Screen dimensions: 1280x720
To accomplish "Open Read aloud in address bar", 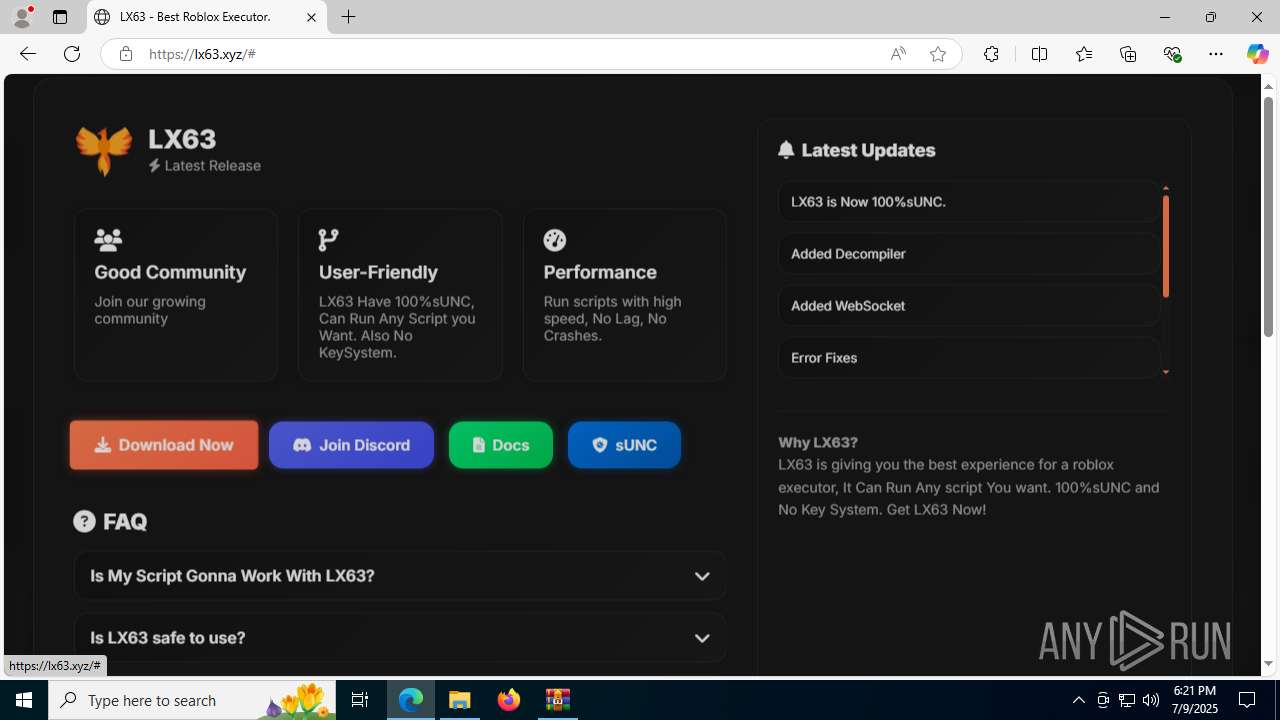I will (898, 54).
